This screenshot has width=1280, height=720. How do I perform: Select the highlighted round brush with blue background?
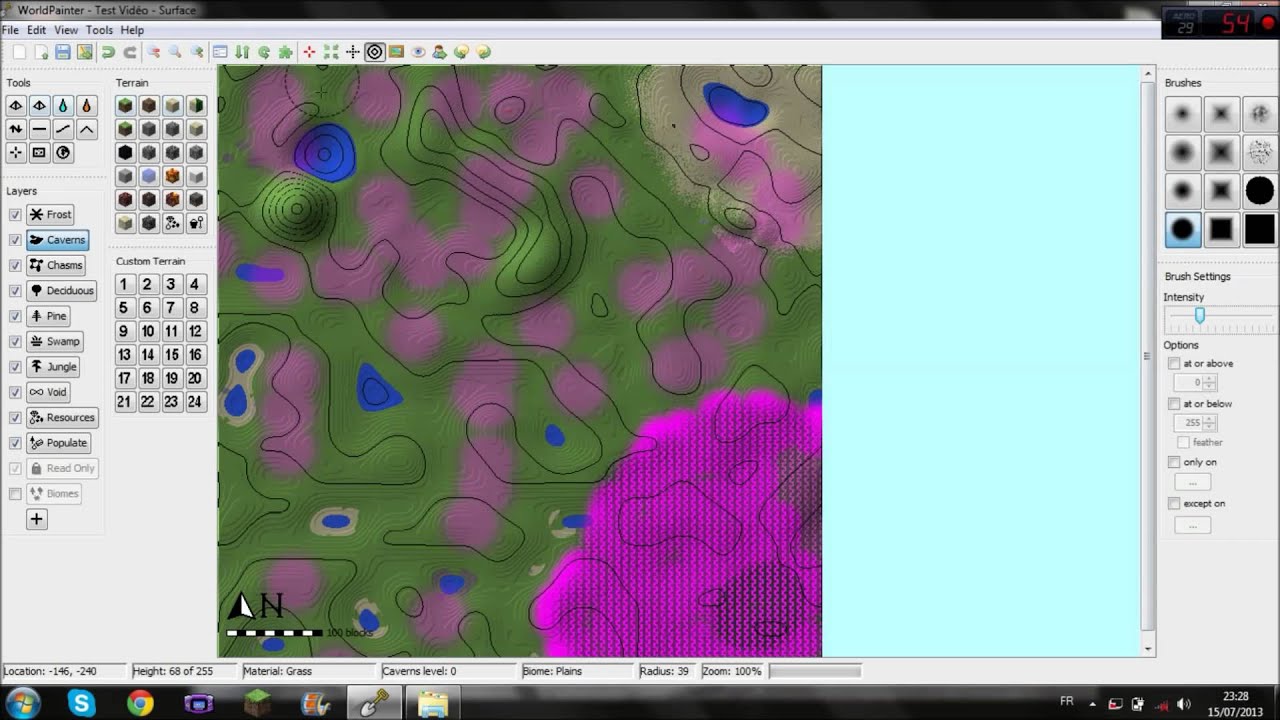click(1182, 230)
